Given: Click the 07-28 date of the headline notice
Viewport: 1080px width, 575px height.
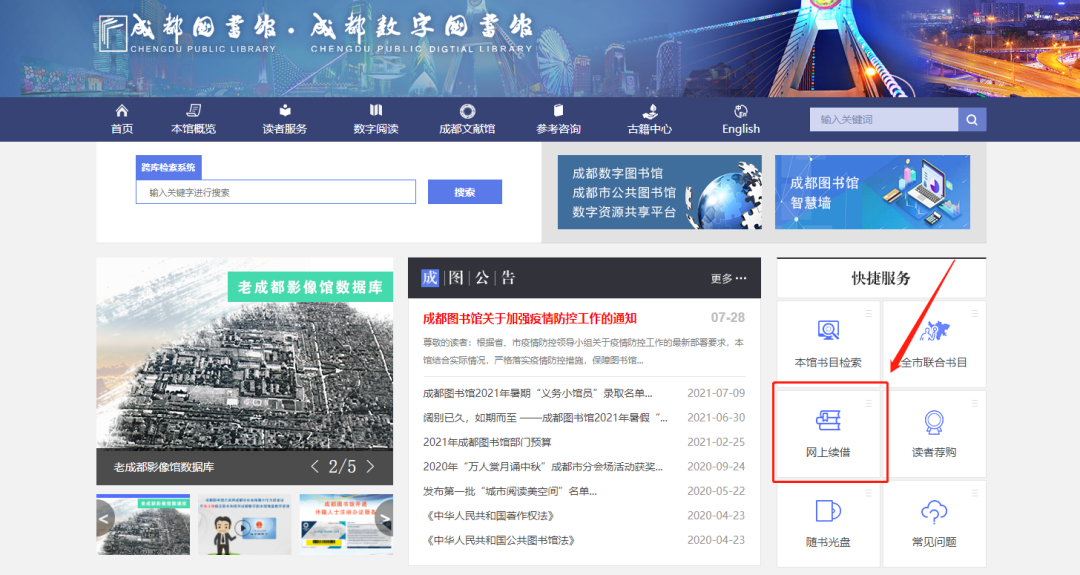Looking at the screenshot, I should click(728, 317).
